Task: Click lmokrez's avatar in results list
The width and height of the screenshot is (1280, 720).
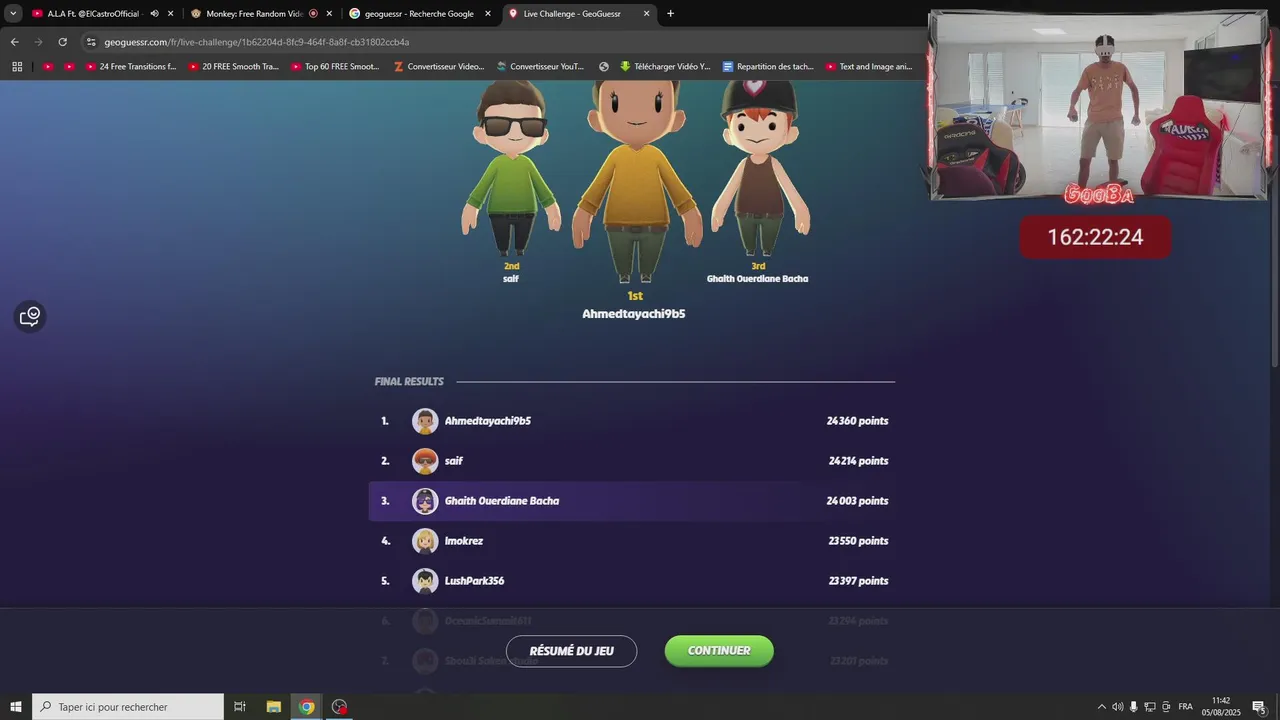Action: [425, 541]
